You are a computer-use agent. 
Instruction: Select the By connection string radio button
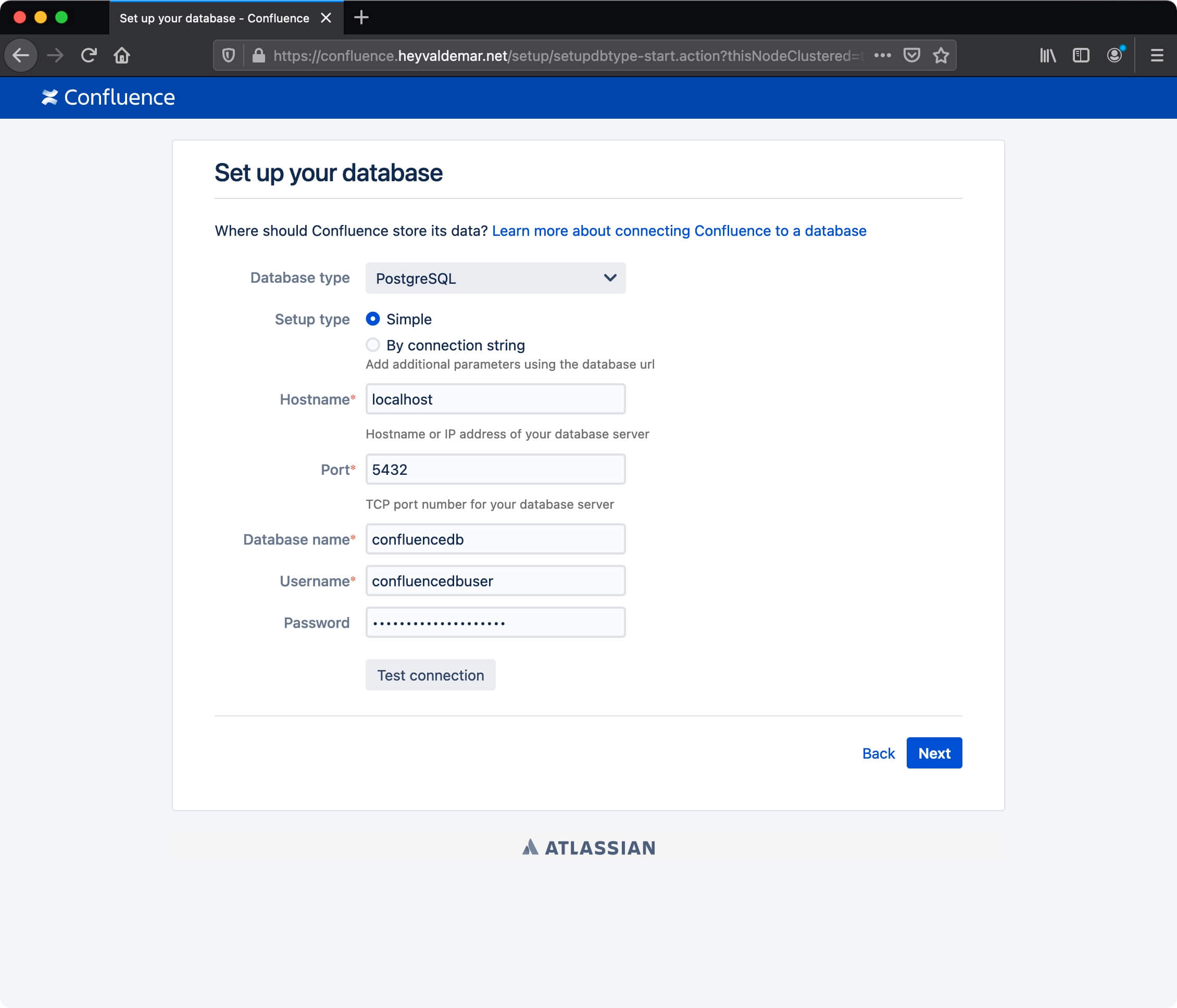click(x=373, y=345)
